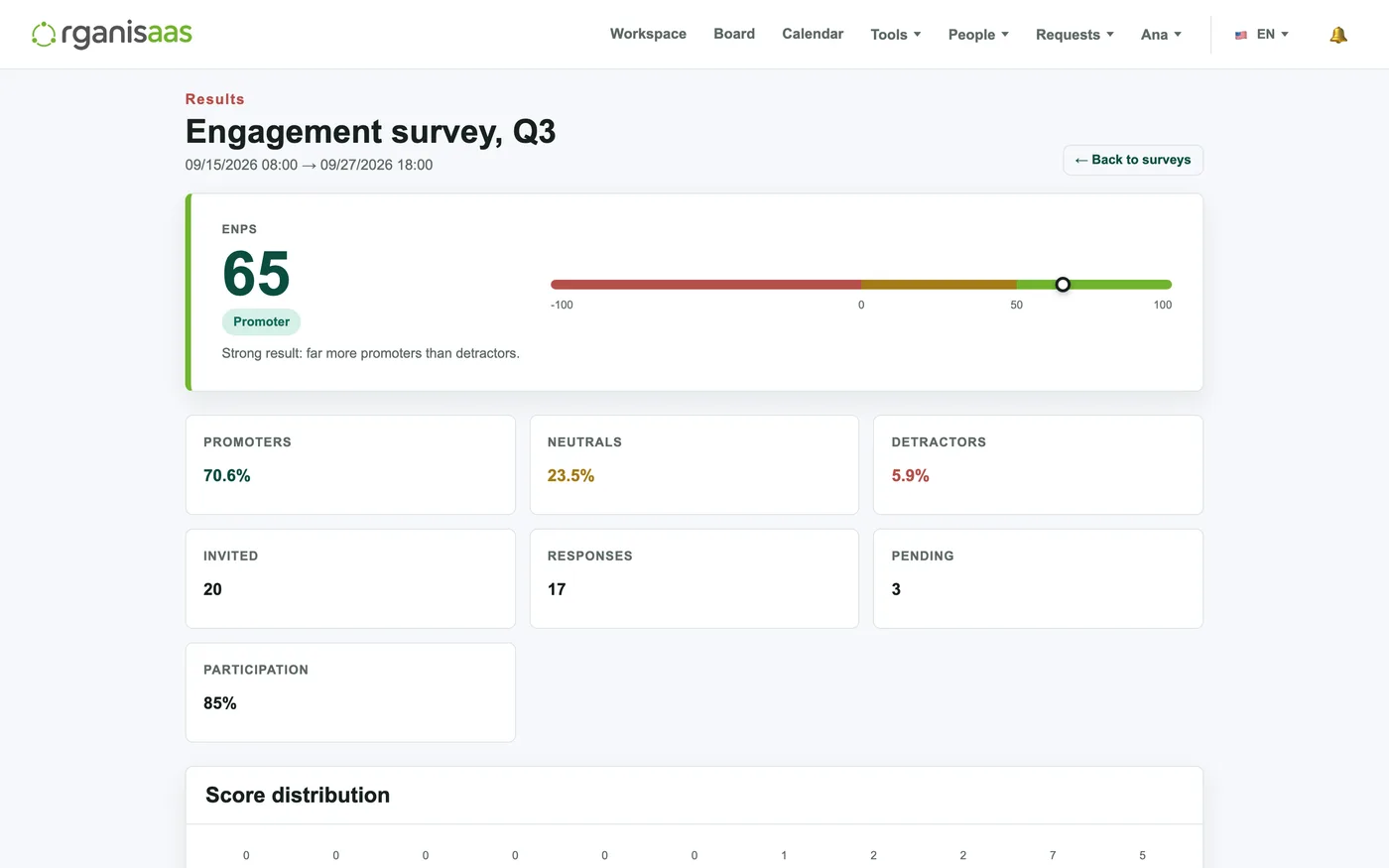Open the Workspace menu item

648,34
